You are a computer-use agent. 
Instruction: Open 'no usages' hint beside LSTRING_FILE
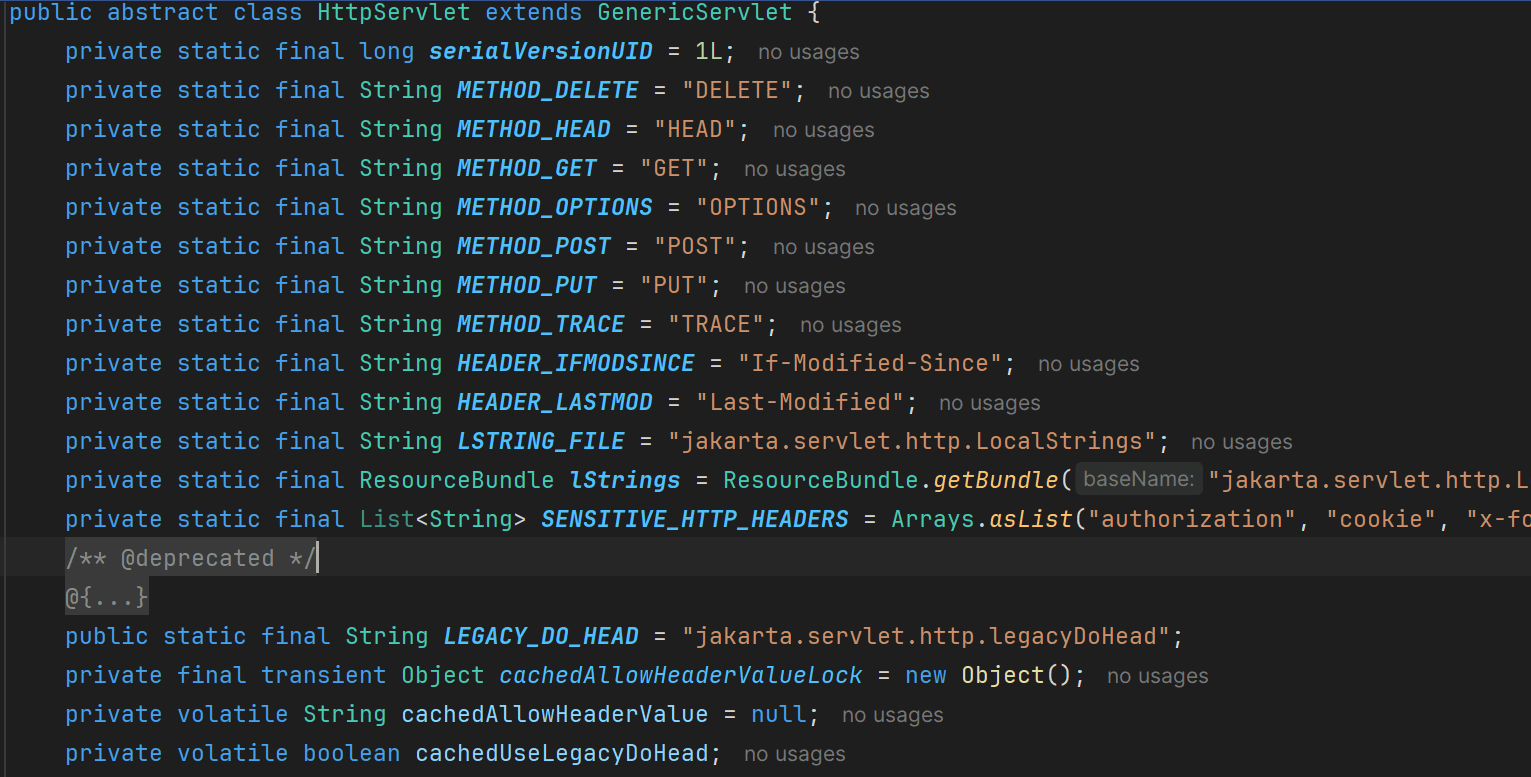pos(1241,442)
